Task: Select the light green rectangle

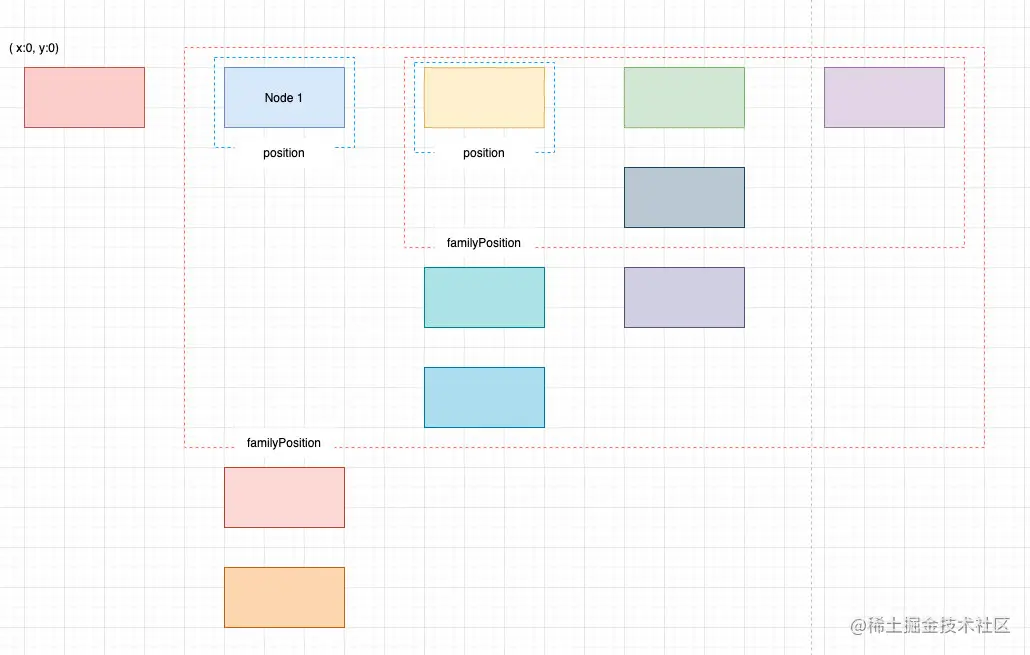Action: click(684, 97)
